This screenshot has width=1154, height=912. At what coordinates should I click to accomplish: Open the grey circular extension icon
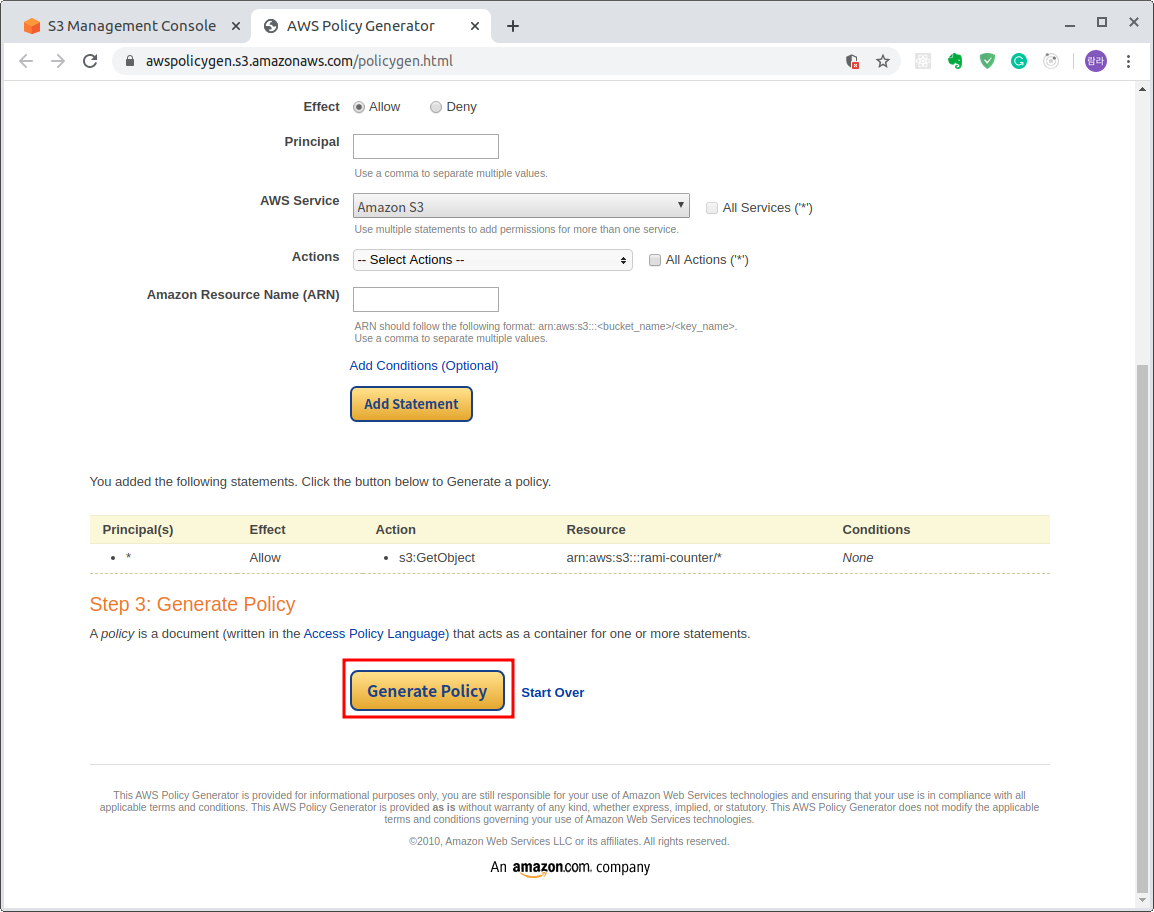click(1051, 61)
